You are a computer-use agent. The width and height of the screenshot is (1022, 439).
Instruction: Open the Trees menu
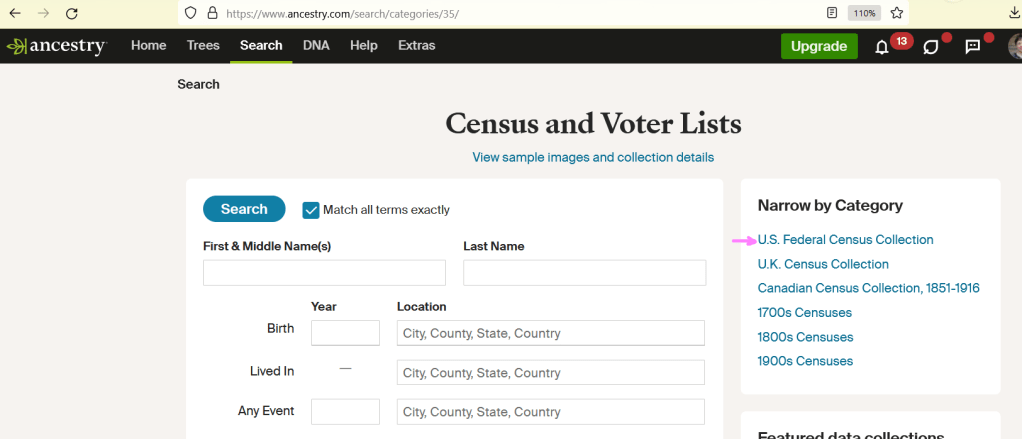pyautogui.click(x=203, y=46)
